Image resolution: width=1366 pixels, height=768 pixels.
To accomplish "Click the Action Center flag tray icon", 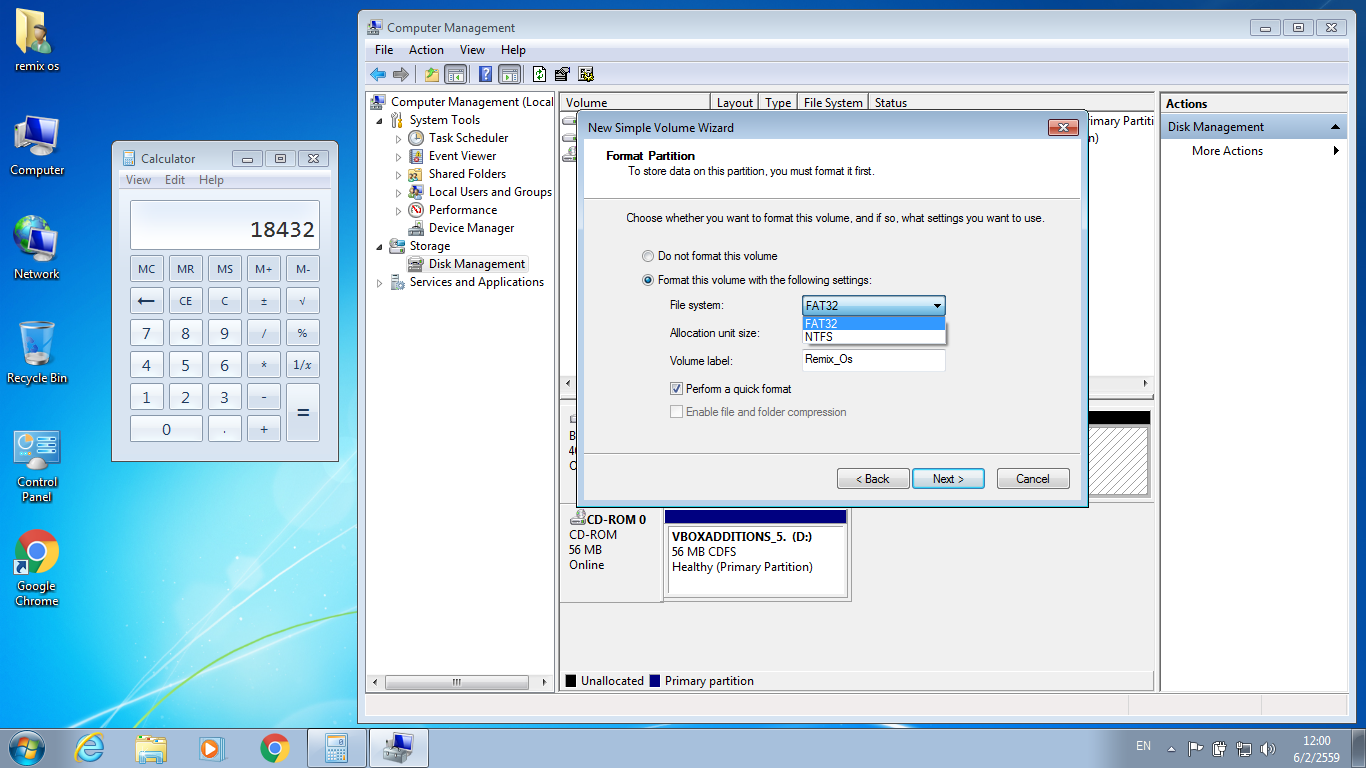I will [x=1195, y=748].
